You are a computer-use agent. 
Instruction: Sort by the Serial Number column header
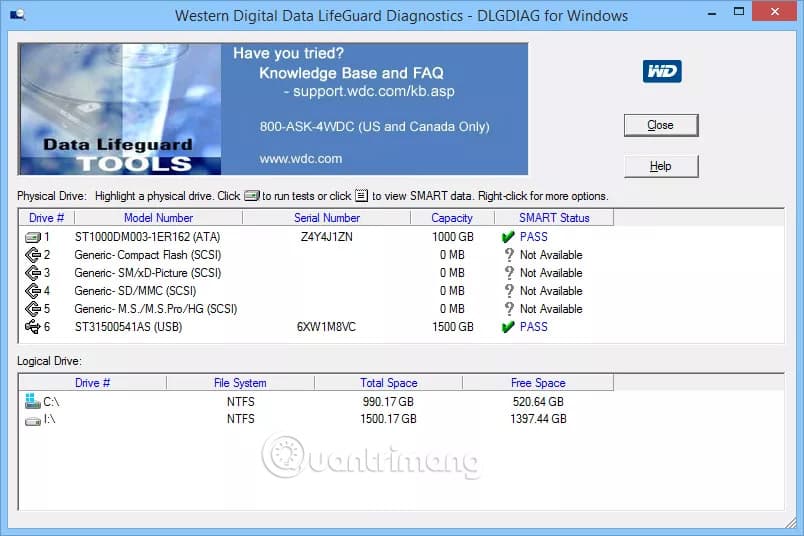click(x=327, y=217)
